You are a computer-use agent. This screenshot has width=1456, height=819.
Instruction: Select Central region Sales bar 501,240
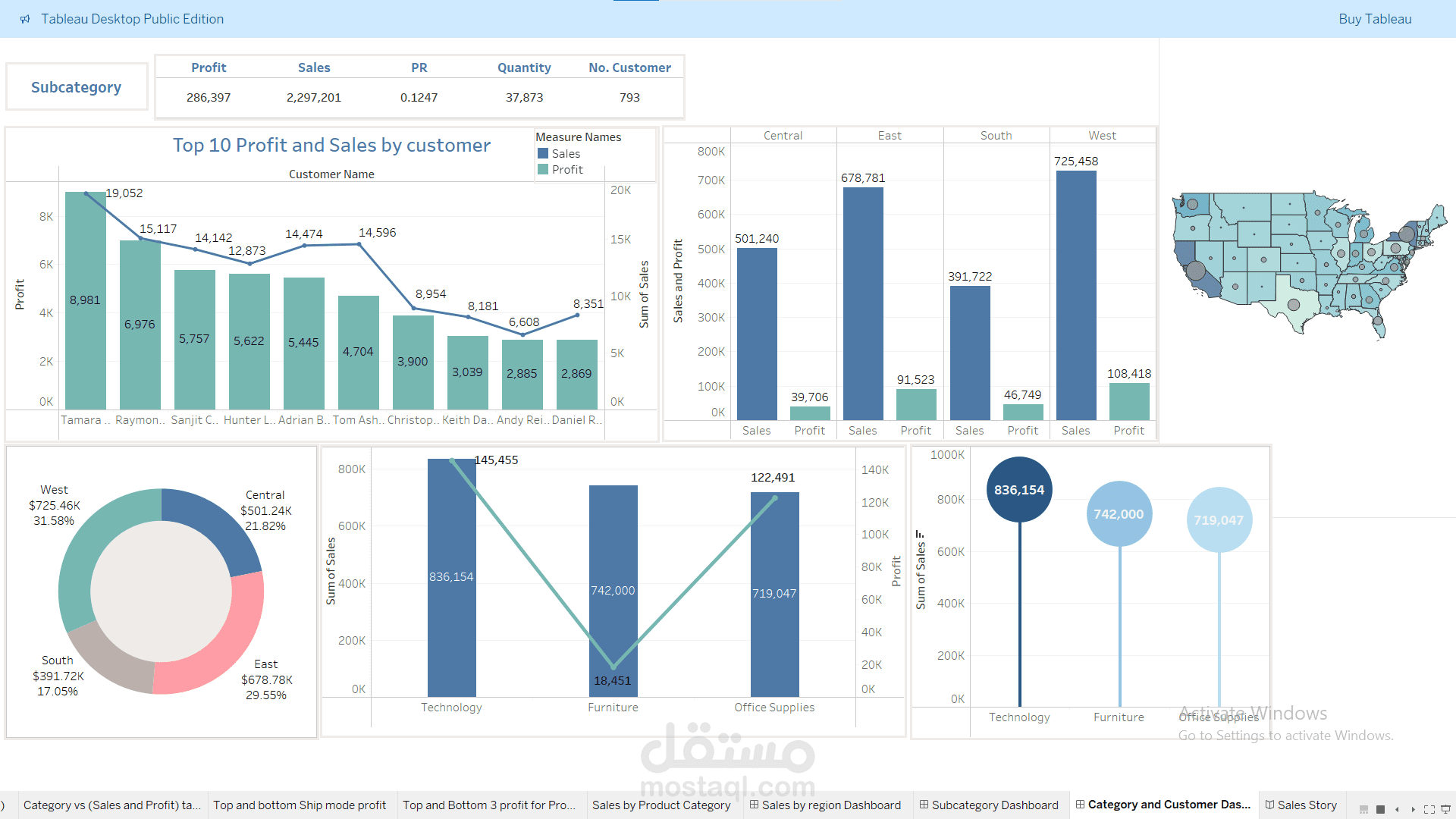(x=757, y=334)
